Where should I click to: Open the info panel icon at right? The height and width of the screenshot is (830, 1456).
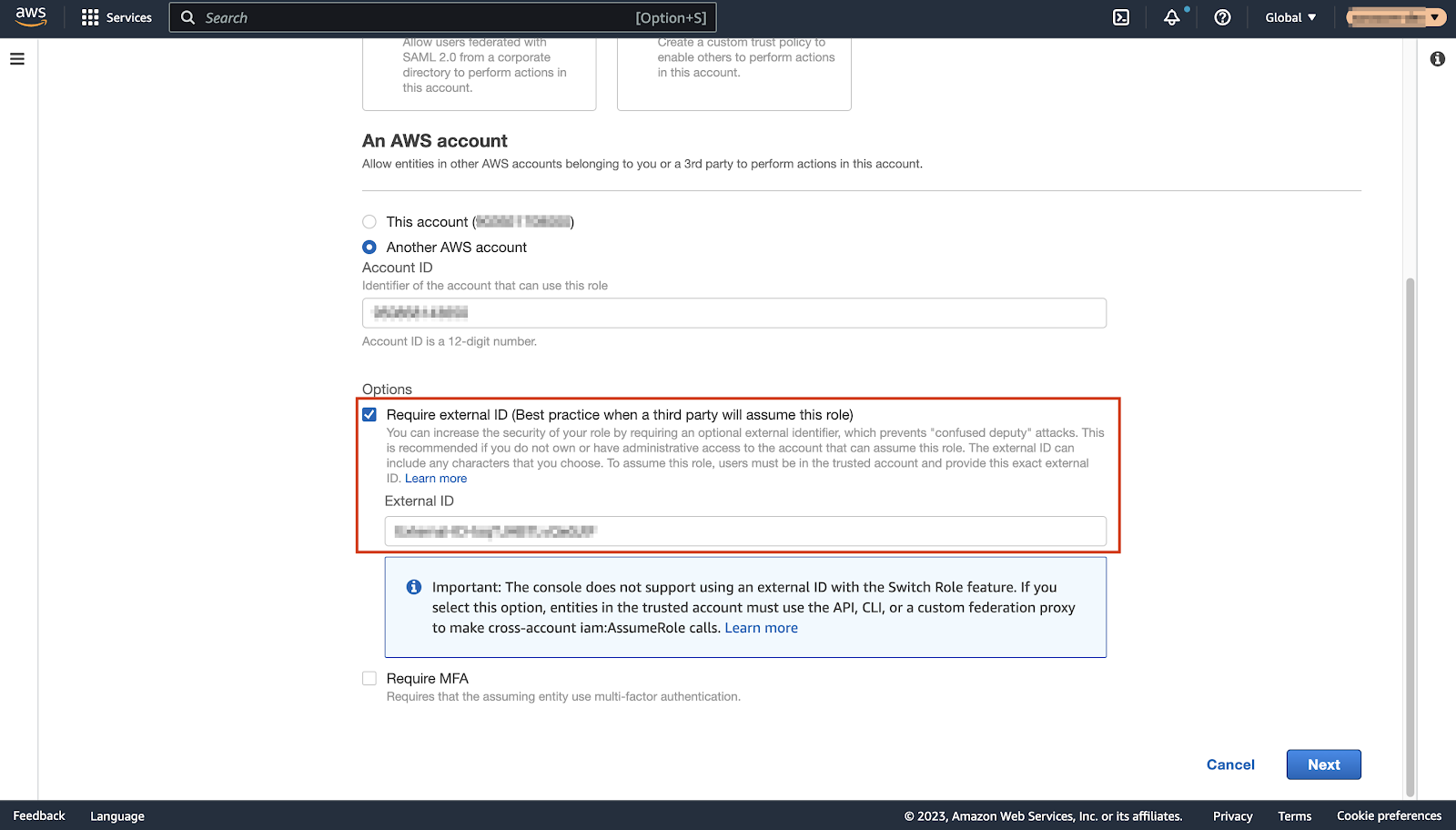point(1437,59)
